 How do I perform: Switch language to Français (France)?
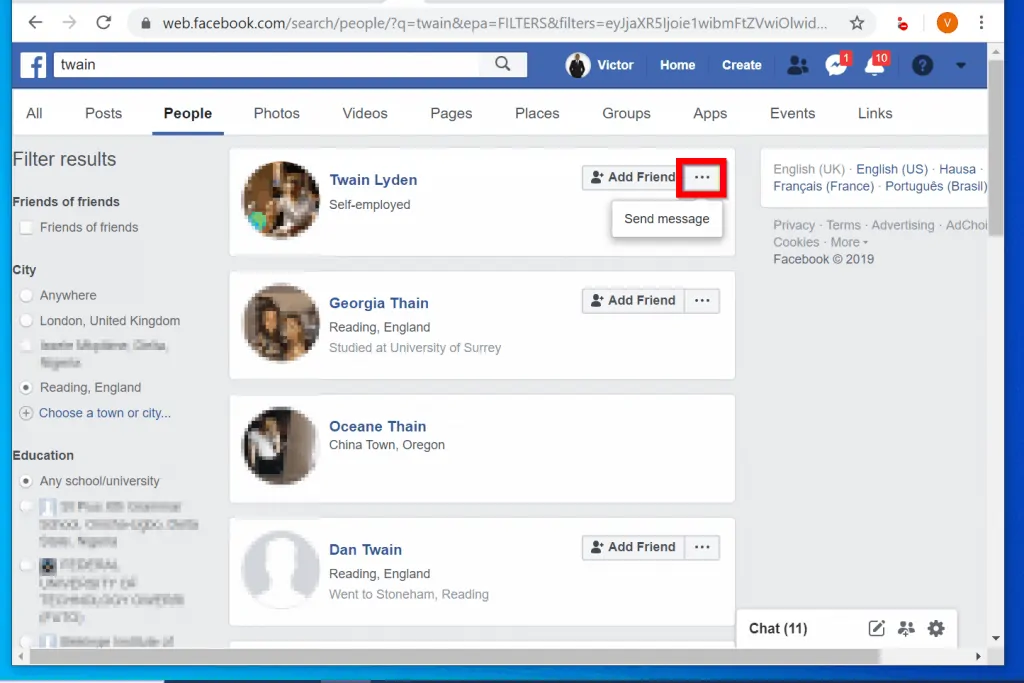(x=823, y=186)
